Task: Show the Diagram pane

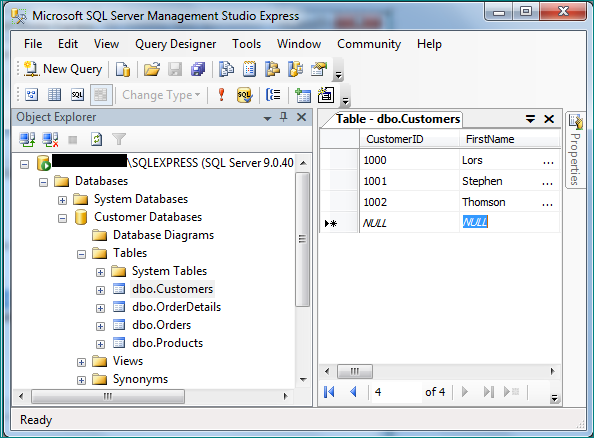Action: (x=31, y=95)
